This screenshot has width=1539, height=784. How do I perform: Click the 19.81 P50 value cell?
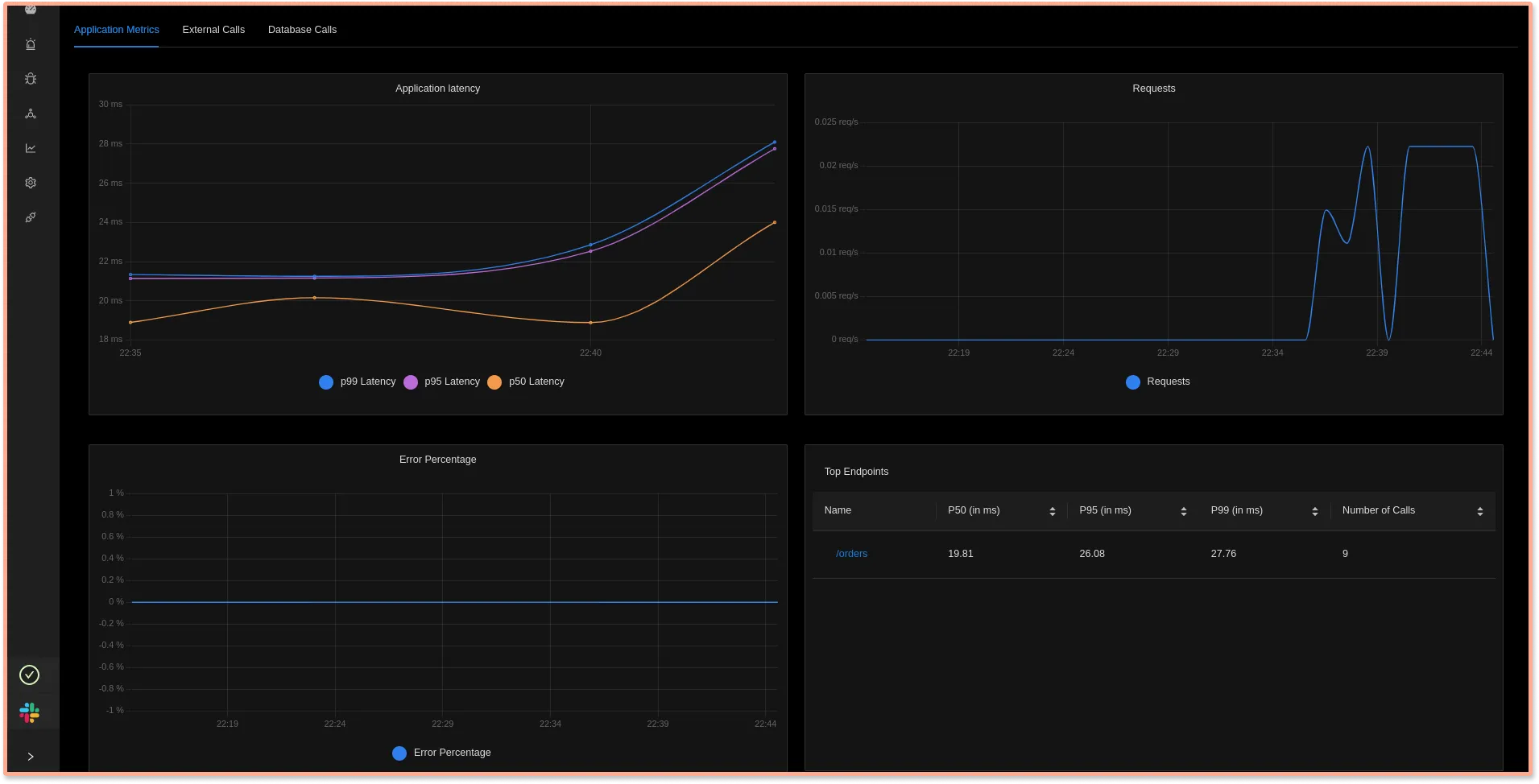coord(961,554)
